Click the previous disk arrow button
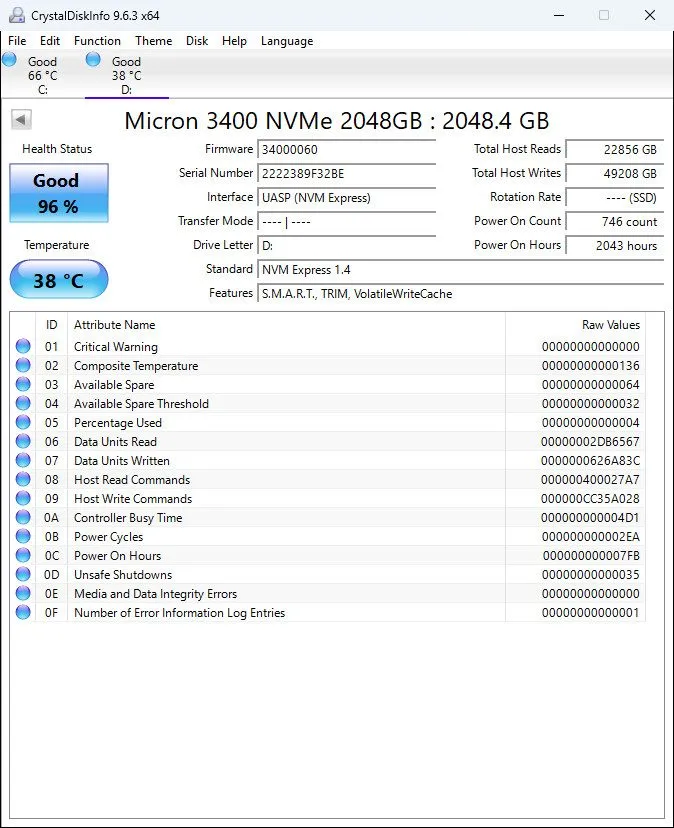The width and height of the screenshot is (674, 828). pos(22,119)
